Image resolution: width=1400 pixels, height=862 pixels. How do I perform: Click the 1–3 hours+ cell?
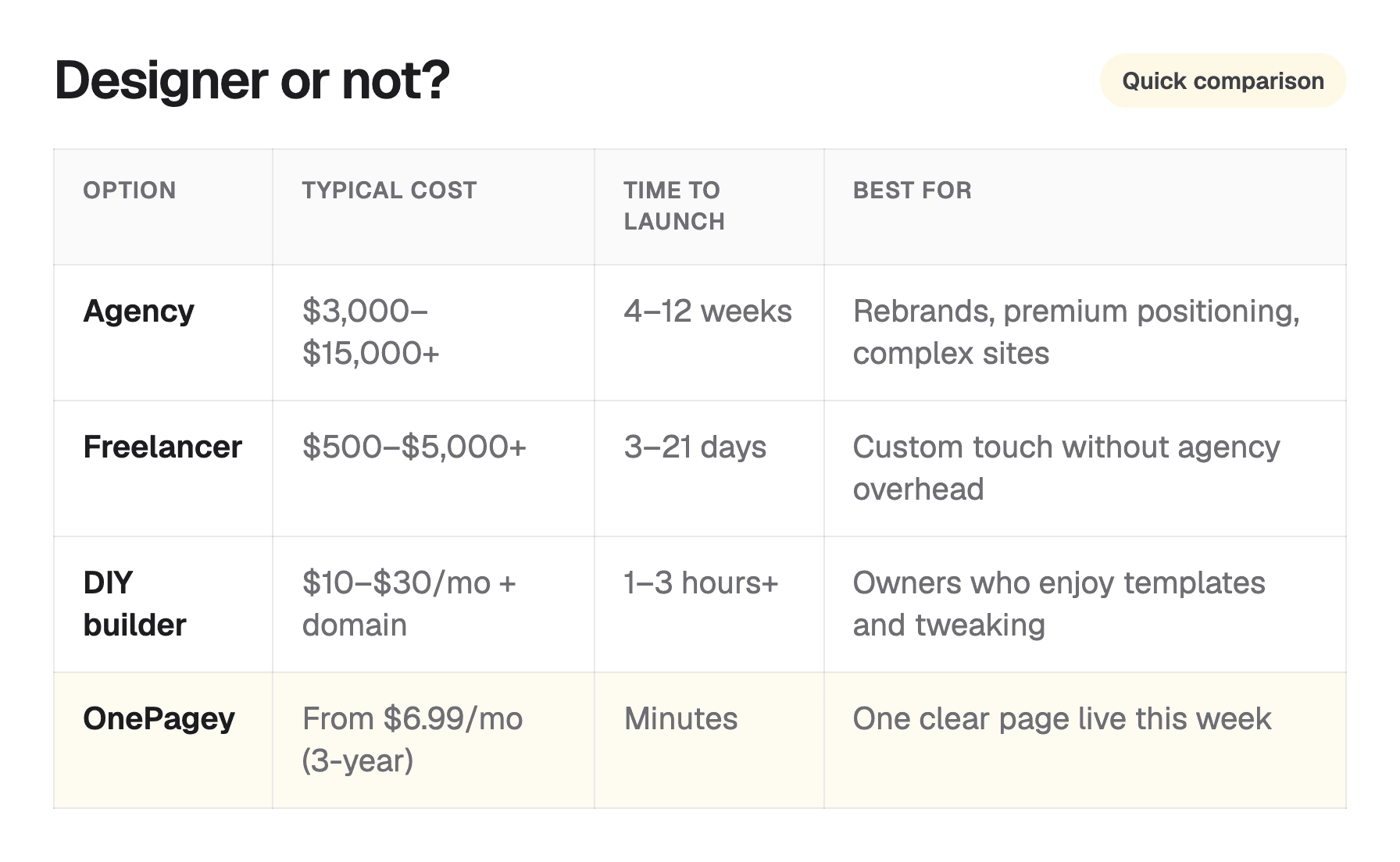[x=709, y=604]
